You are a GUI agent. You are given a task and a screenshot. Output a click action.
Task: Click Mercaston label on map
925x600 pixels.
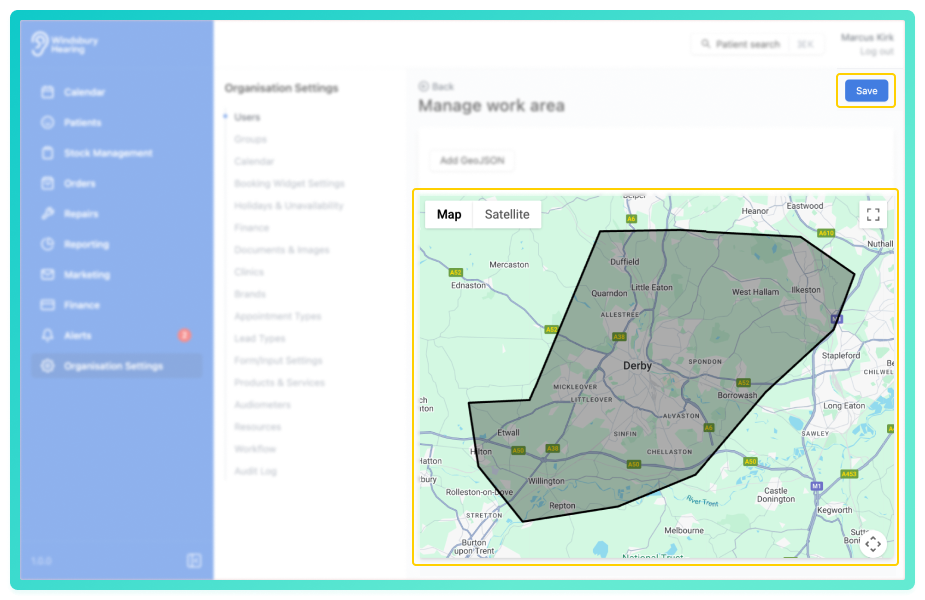(x=509, y=264)
